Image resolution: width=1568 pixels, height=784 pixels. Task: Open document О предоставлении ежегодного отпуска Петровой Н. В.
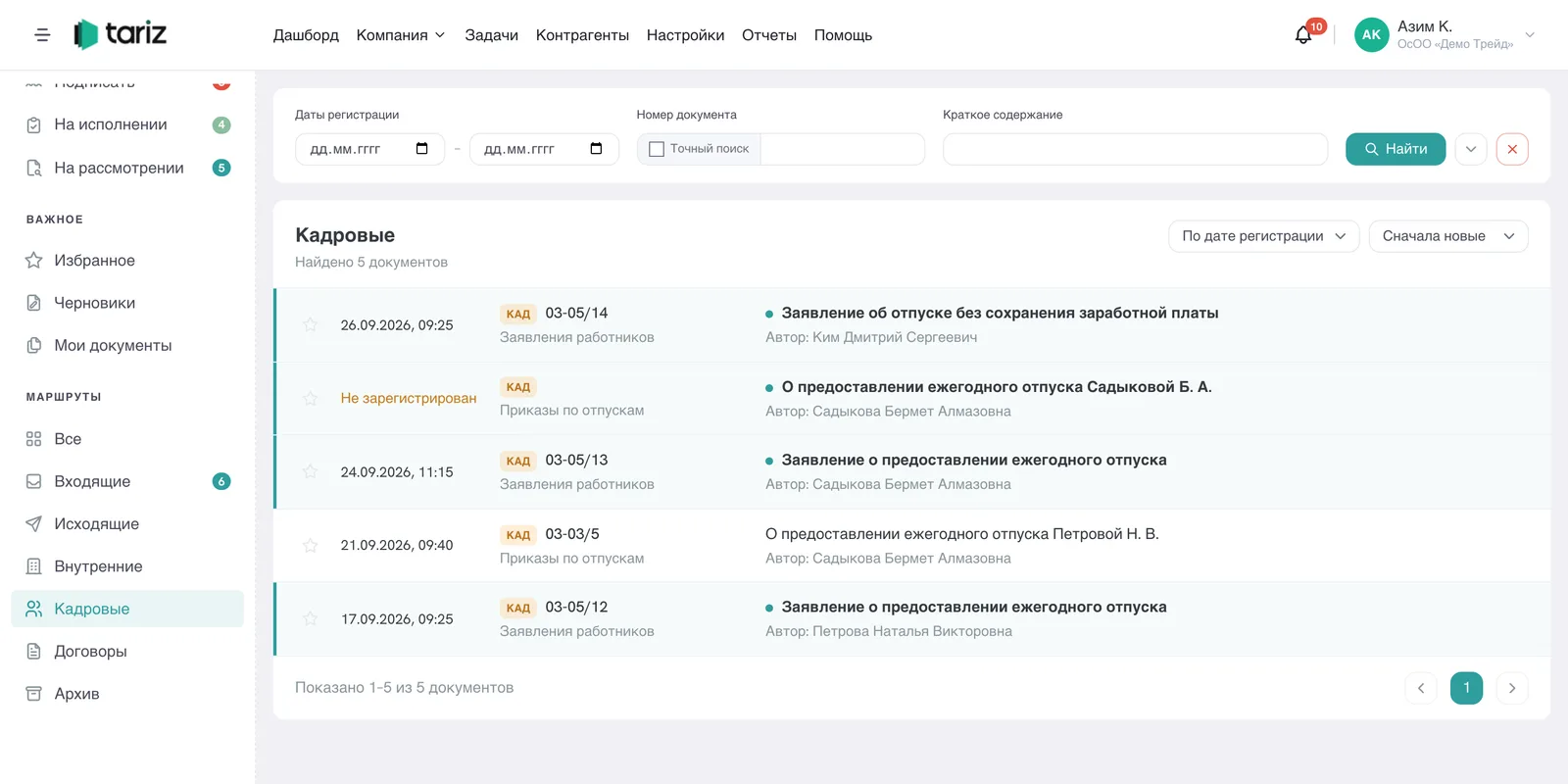pos(961,534)
